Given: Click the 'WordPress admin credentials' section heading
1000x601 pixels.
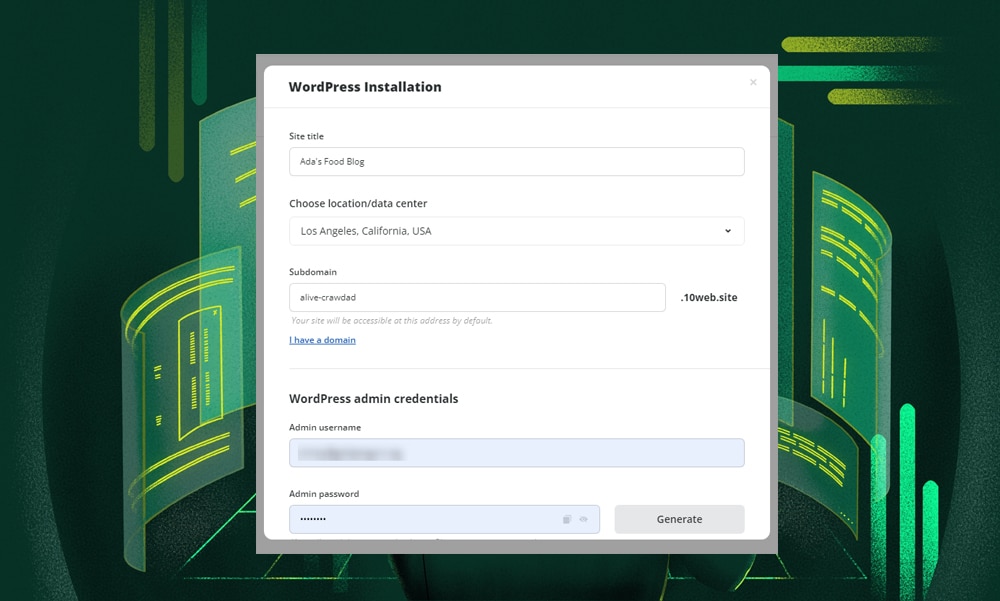Looking at the screenshot, I should [x=373, y=399].
